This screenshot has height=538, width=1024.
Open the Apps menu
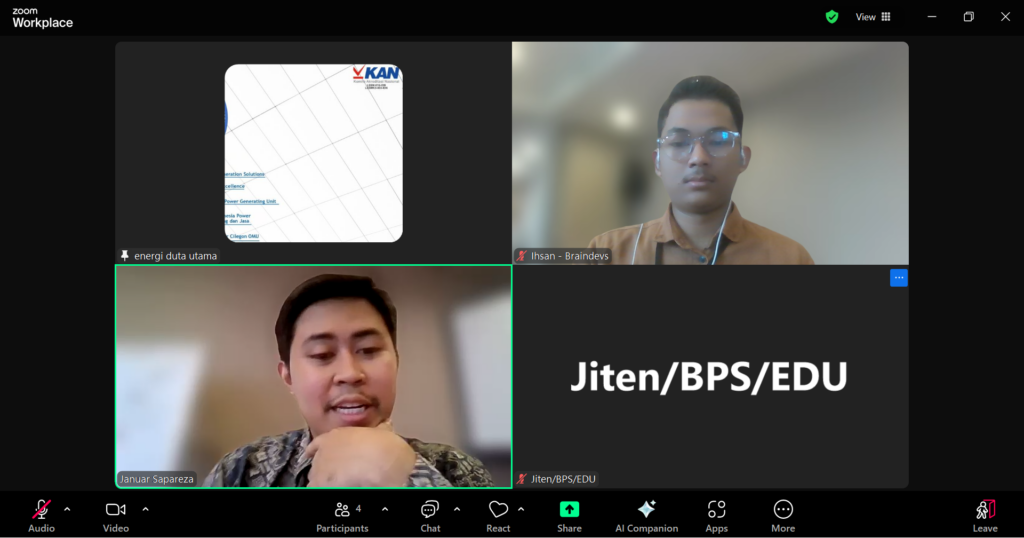tap(716, 510)
